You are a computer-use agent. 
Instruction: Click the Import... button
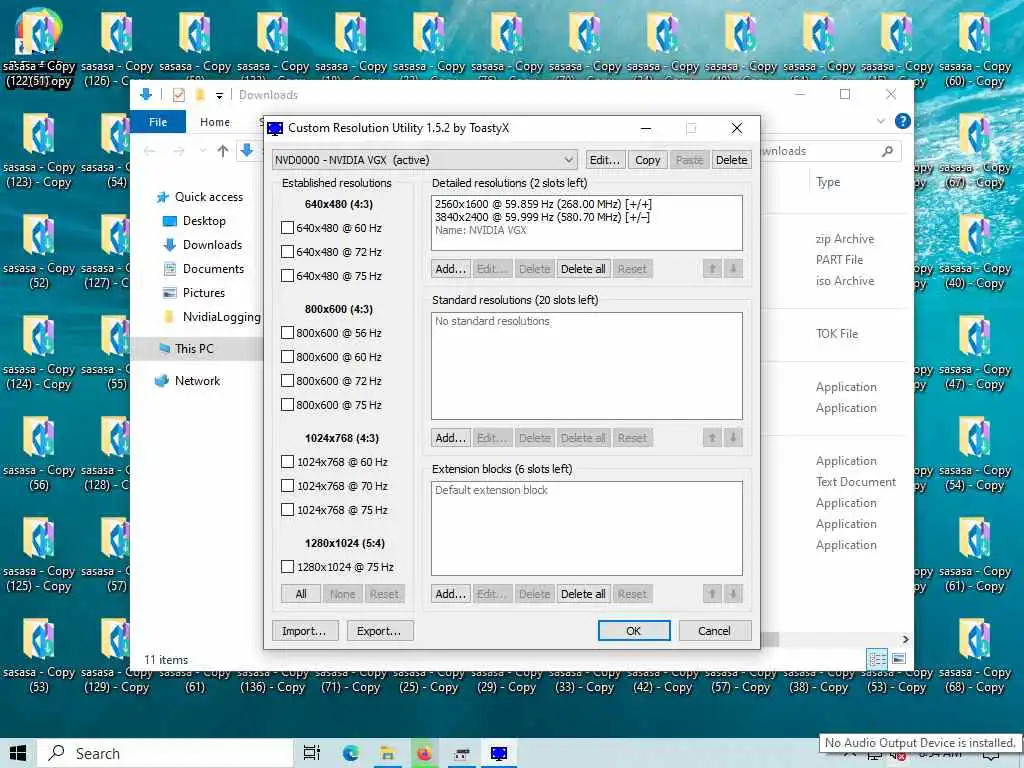[x=304, y=631]
